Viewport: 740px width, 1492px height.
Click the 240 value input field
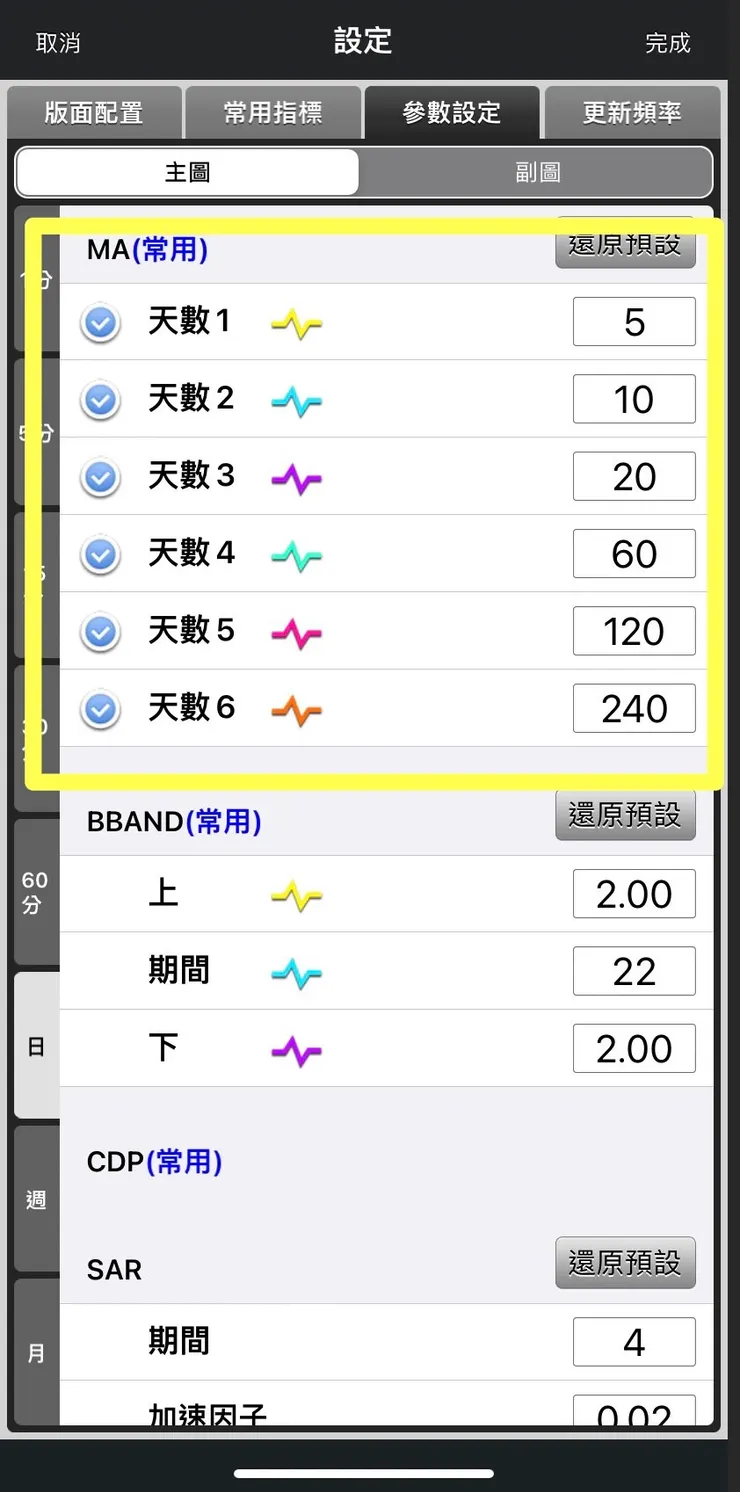[634, 708]
